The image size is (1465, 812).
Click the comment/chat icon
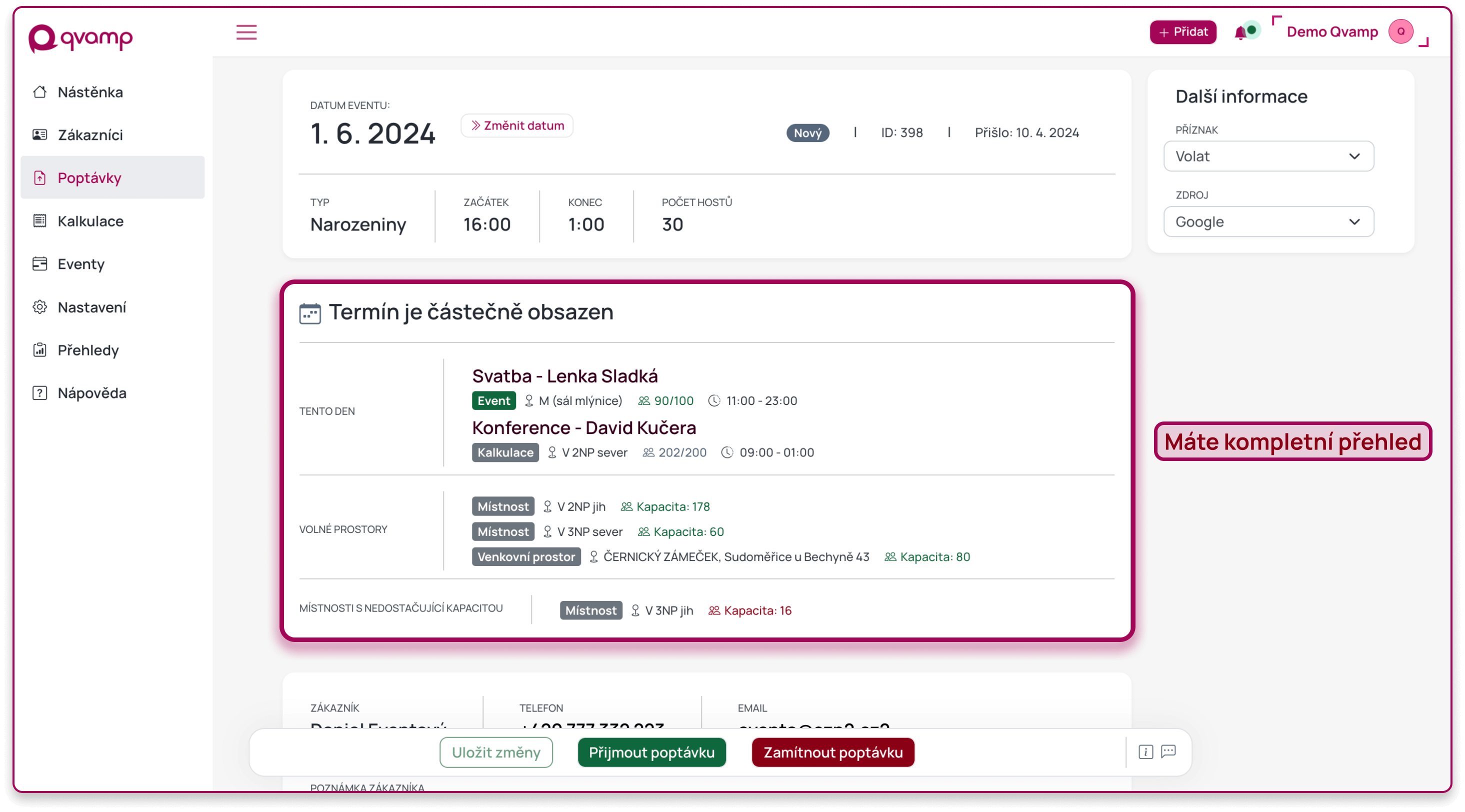click(x=1169, y=752)
